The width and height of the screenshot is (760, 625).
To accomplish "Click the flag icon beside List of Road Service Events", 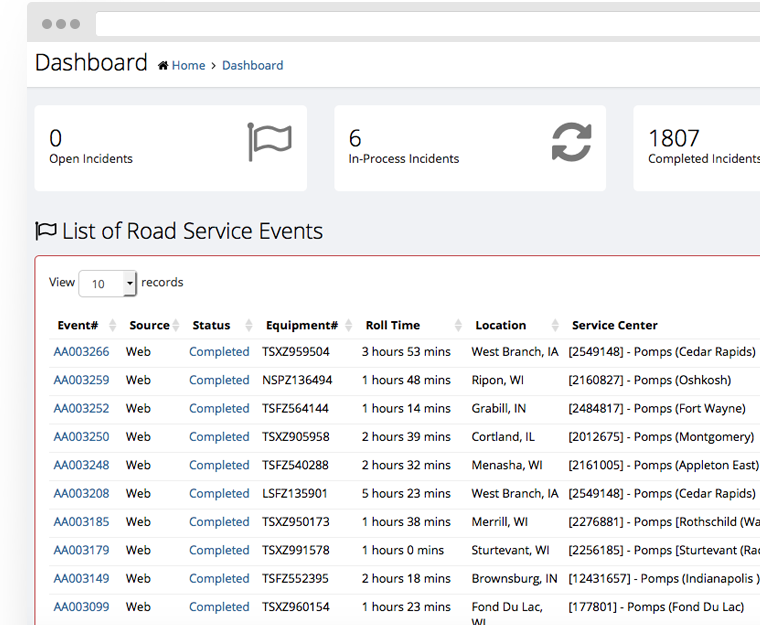I will point(46,231).
